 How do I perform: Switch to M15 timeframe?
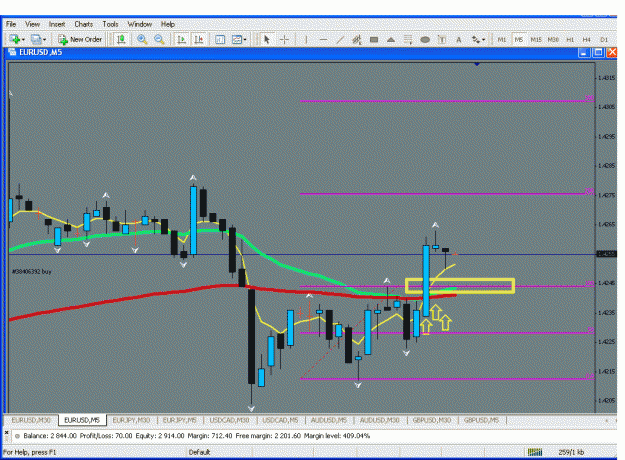[x=536, y=39]
